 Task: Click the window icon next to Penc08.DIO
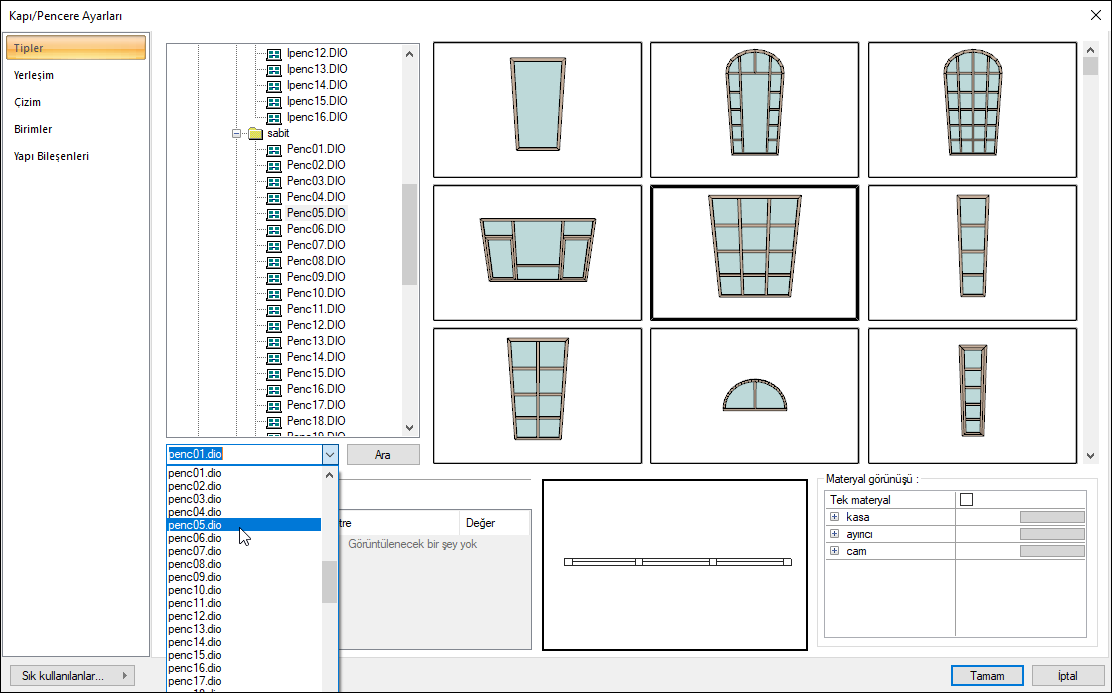click(x=274, y=261)
